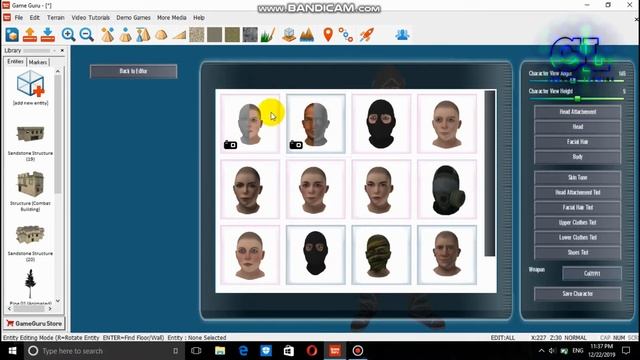Click the Library panel down scroll arrow
The height and width of the screenshot is (360, 640).
tap(58, 301)
